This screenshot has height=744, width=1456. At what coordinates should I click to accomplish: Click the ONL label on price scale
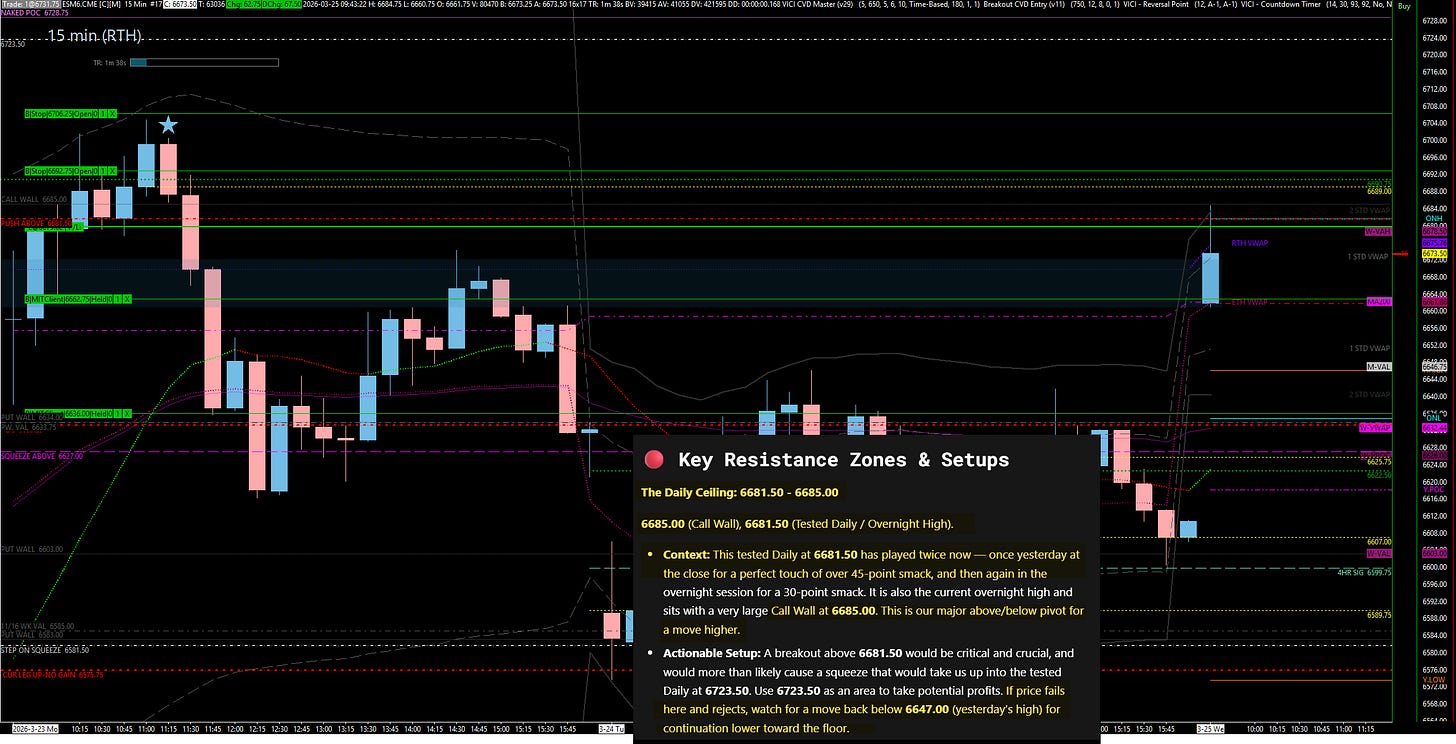pos(1433,419)
